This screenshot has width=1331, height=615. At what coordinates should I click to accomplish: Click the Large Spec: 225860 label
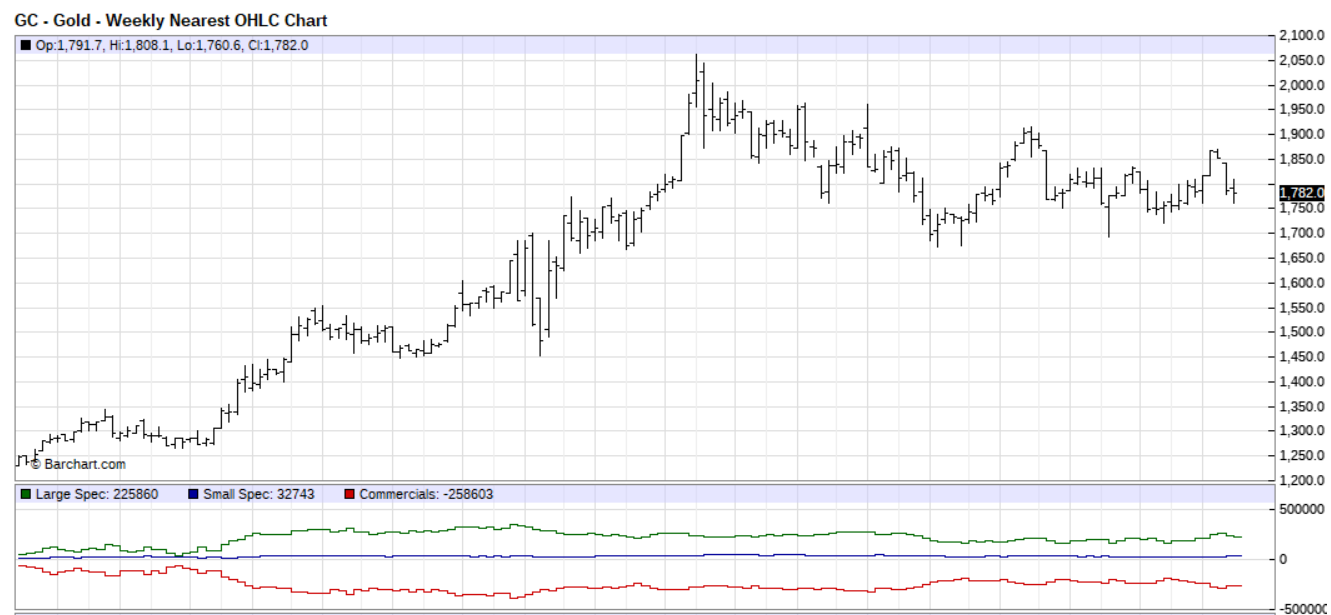[x=91, y=494]
